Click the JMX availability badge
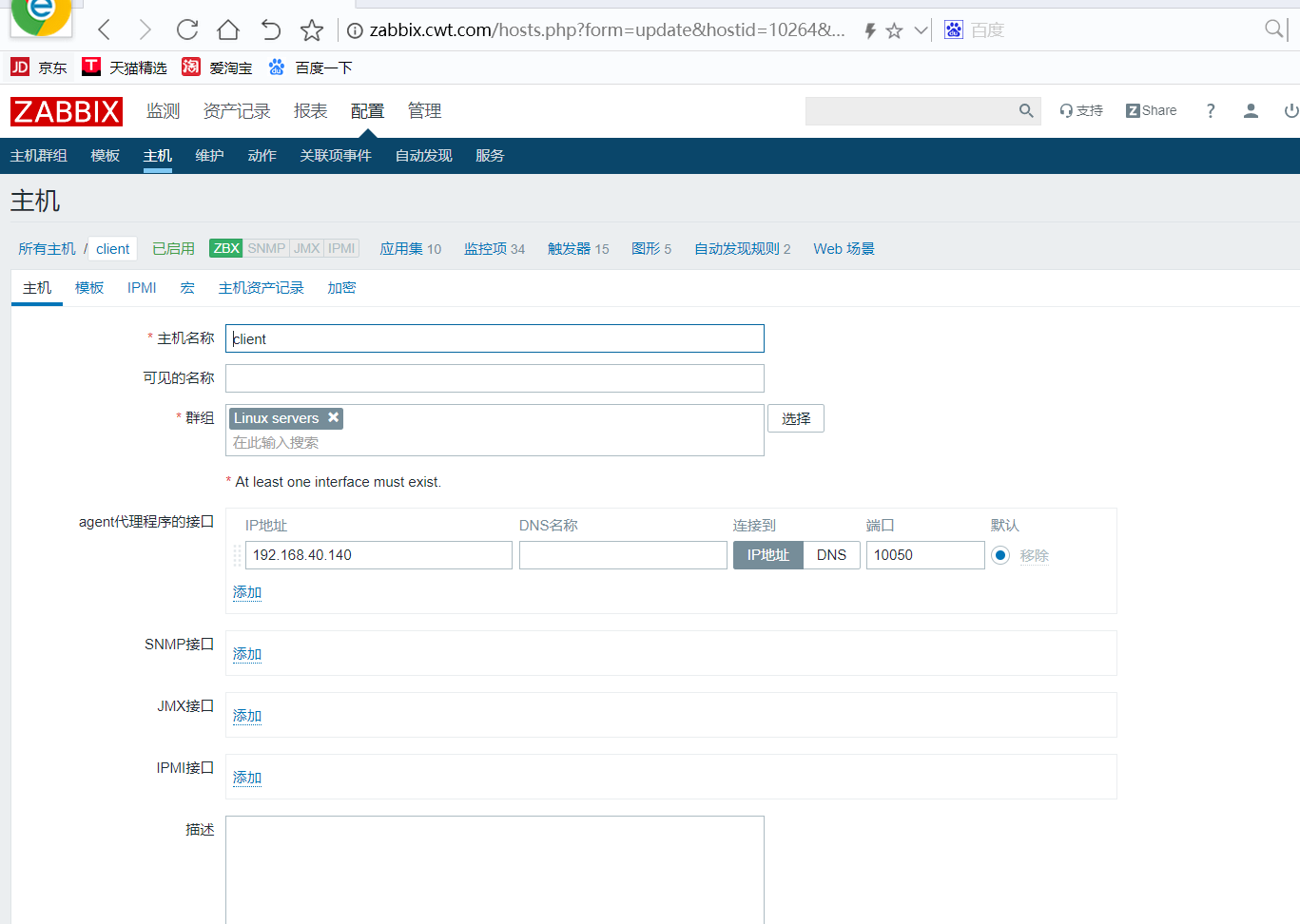The height and width of the screenshot is (924, 1300). pyautogui.click(x=307, y=248)
